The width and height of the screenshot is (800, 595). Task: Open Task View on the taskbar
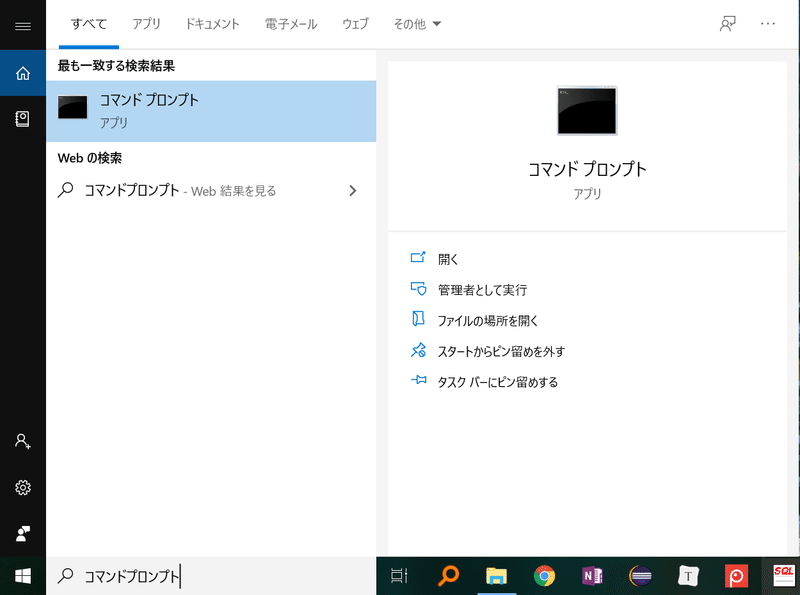pyautogui.click(x=398, y=576)
